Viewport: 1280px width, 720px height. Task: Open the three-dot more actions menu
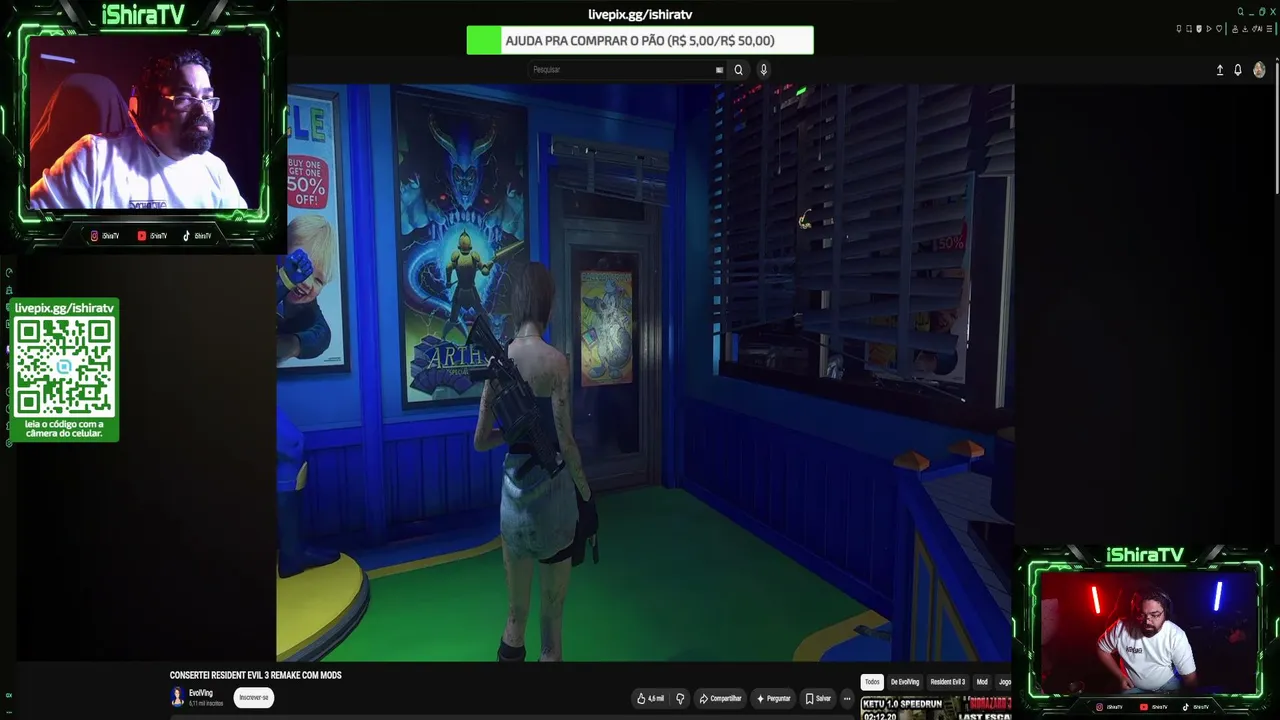point(847,698)
